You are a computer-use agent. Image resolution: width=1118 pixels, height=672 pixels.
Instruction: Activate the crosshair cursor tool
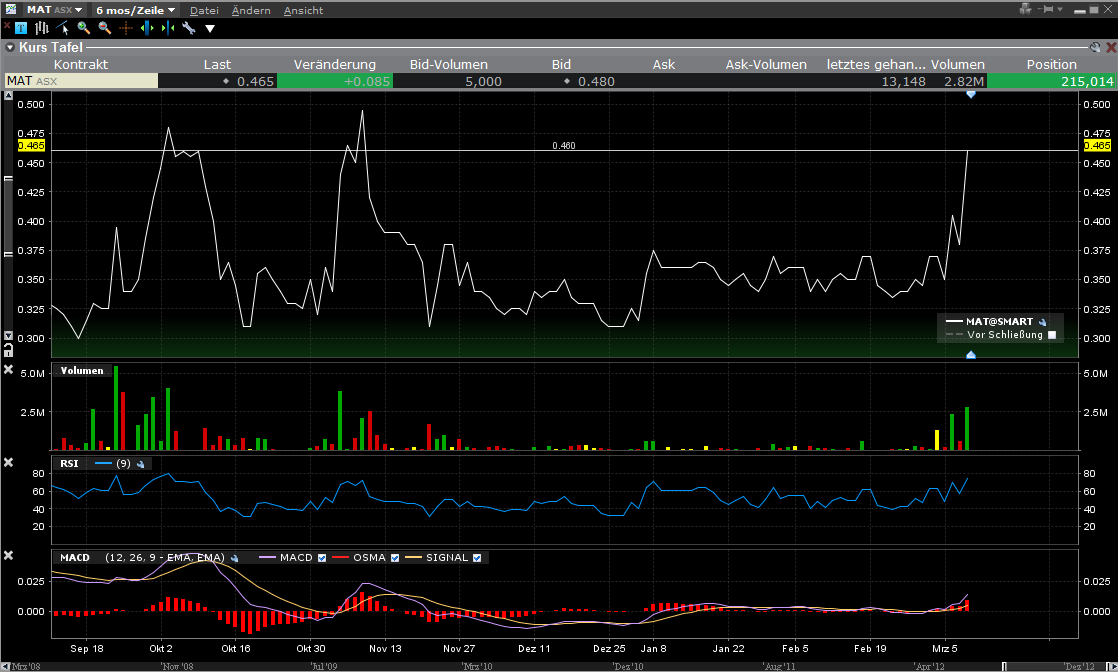[x=126, y=28]
